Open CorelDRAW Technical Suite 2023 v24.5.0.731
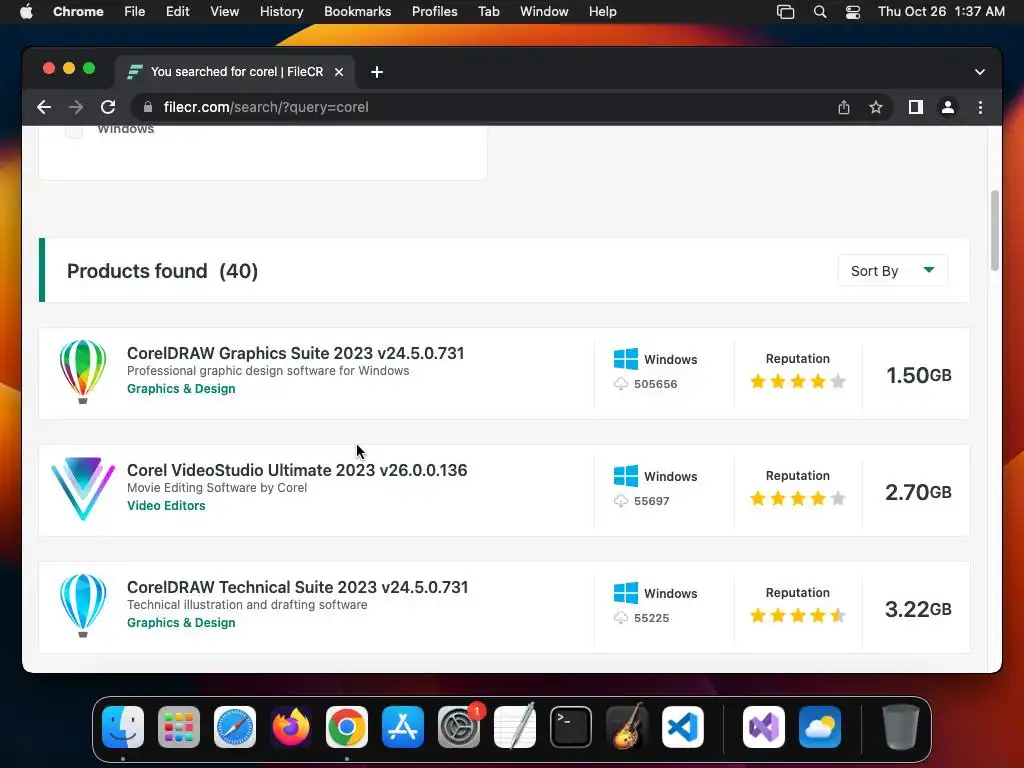Image resolution: width=1024 pixels, height=768 pixels. point(297,586)
